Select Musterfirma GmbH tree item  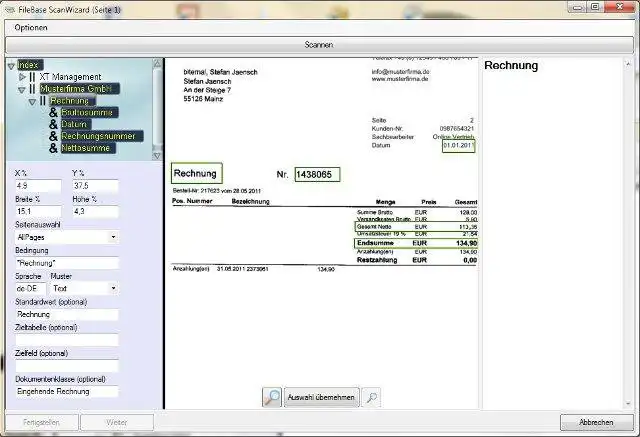(80, 89)
